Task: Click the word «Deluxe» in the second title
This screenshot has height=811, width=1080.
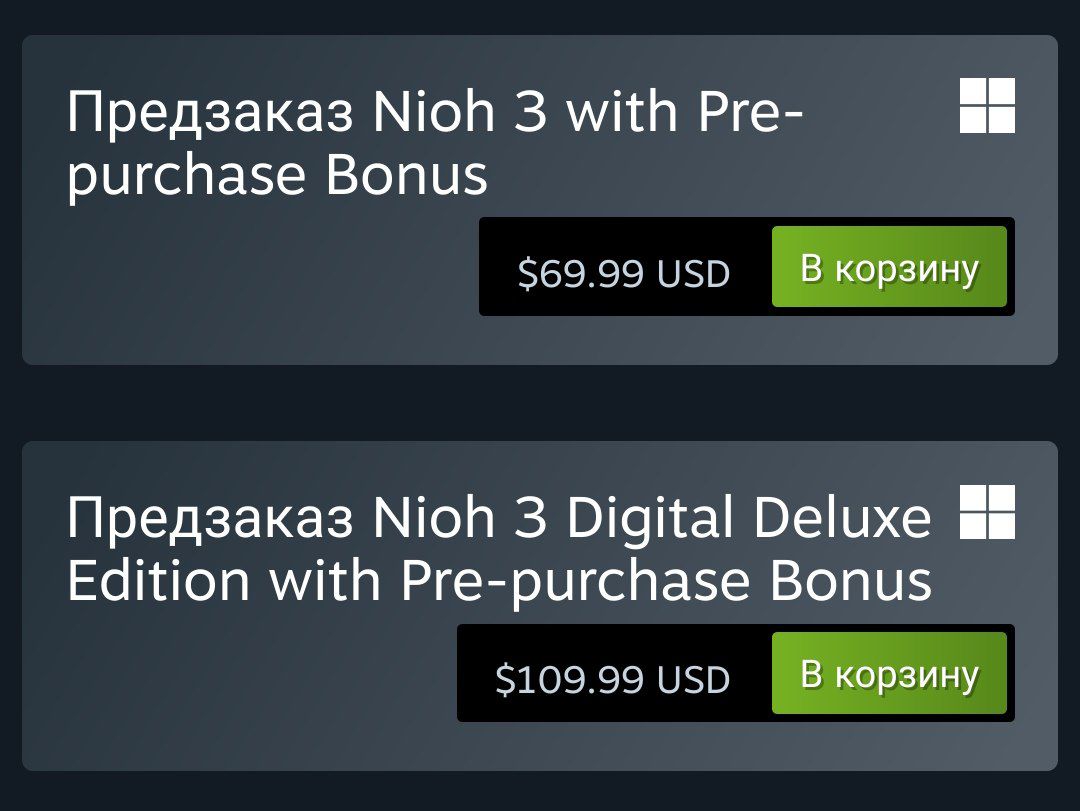Action: (843, 519)
